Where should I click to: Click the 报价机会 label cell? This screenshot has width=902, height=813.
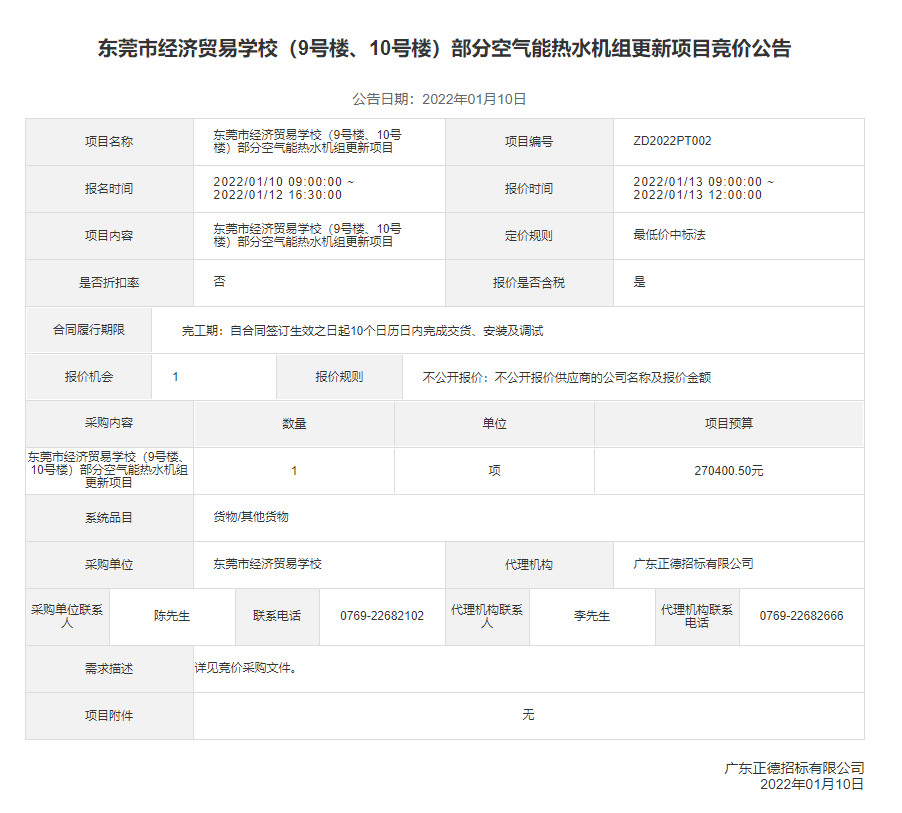[89, 377]
